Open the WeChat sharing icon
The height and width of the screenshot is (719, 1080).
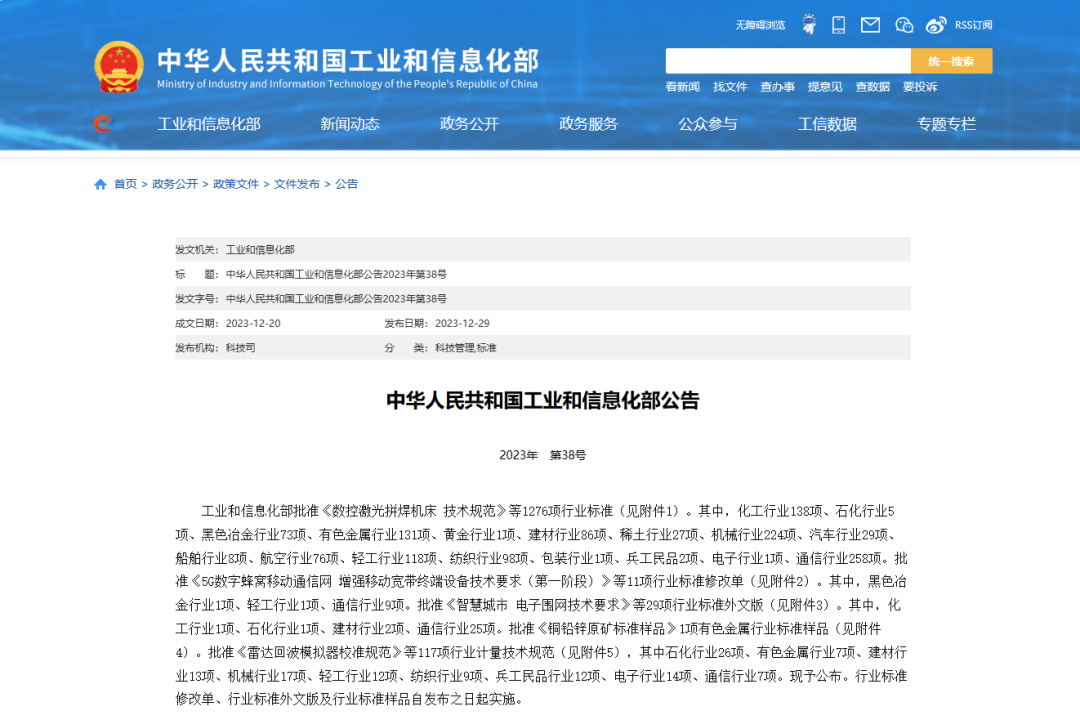pos(904,24)
